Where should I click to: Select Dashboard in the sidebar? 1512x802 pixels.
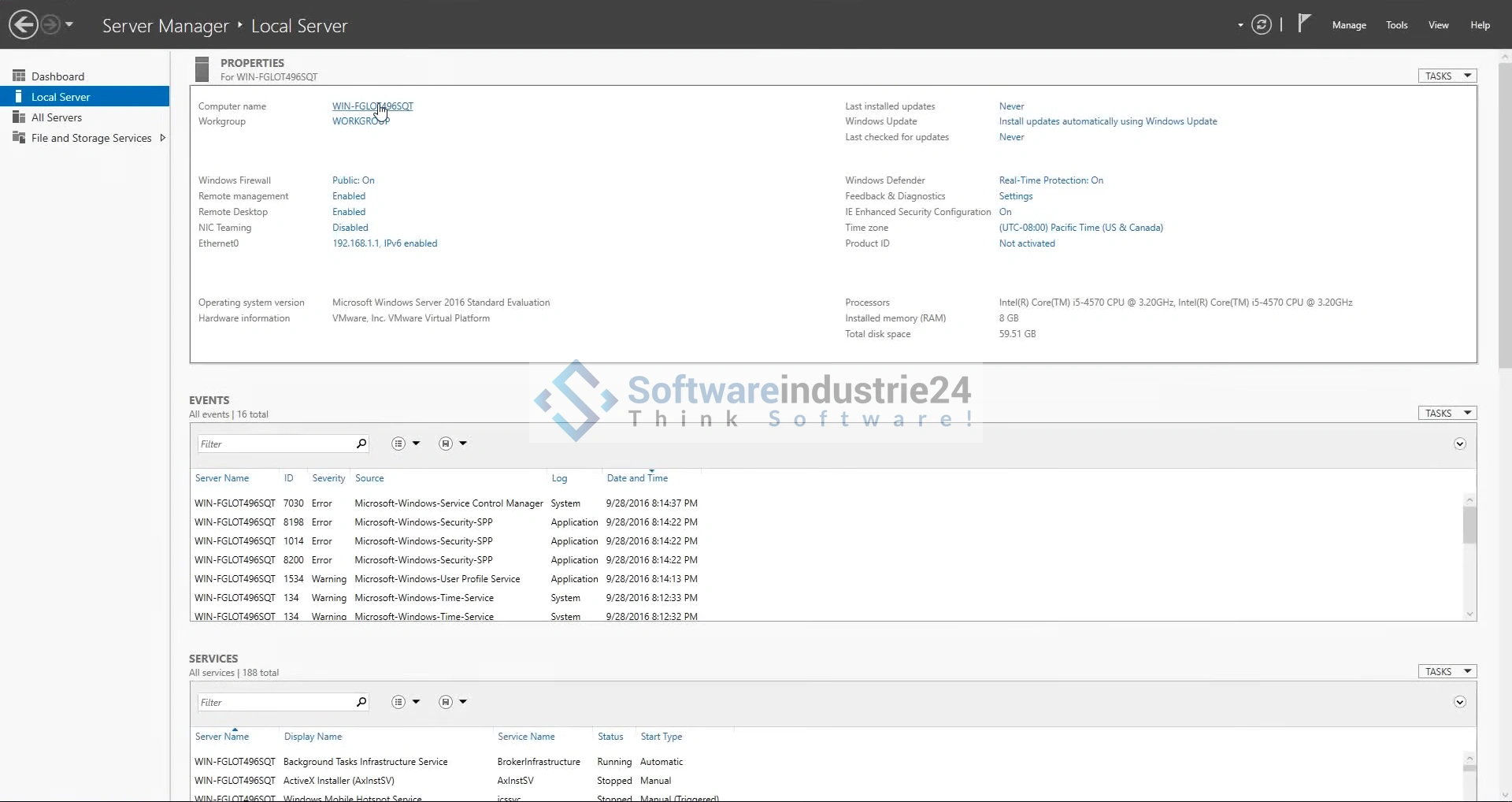[57, 76]
